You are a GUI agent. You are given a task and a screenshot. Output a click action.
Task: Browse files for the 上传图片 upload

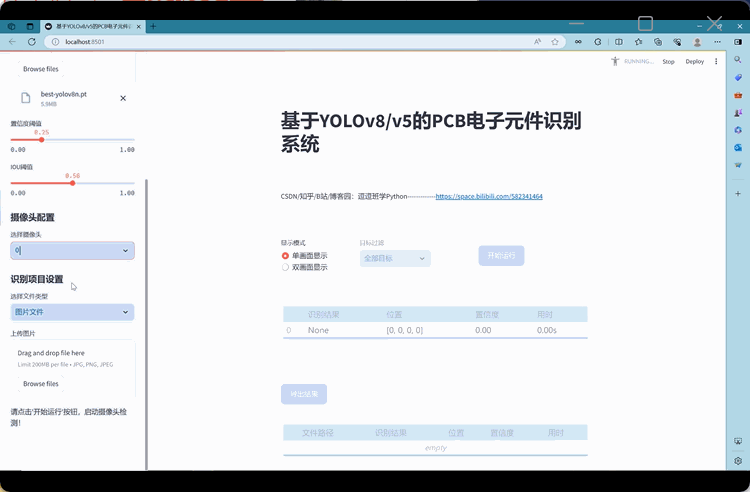coord(41,383)
